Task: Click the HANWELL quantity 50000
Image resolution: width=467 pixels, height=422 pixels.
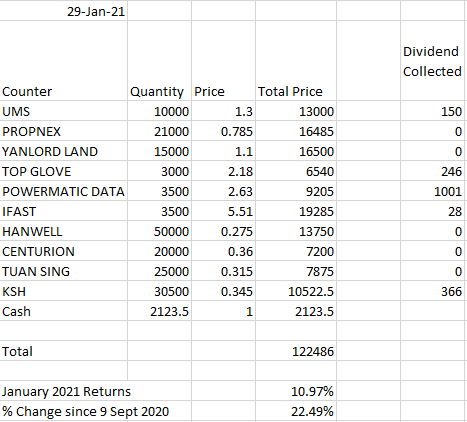Action: coord(159,231)
